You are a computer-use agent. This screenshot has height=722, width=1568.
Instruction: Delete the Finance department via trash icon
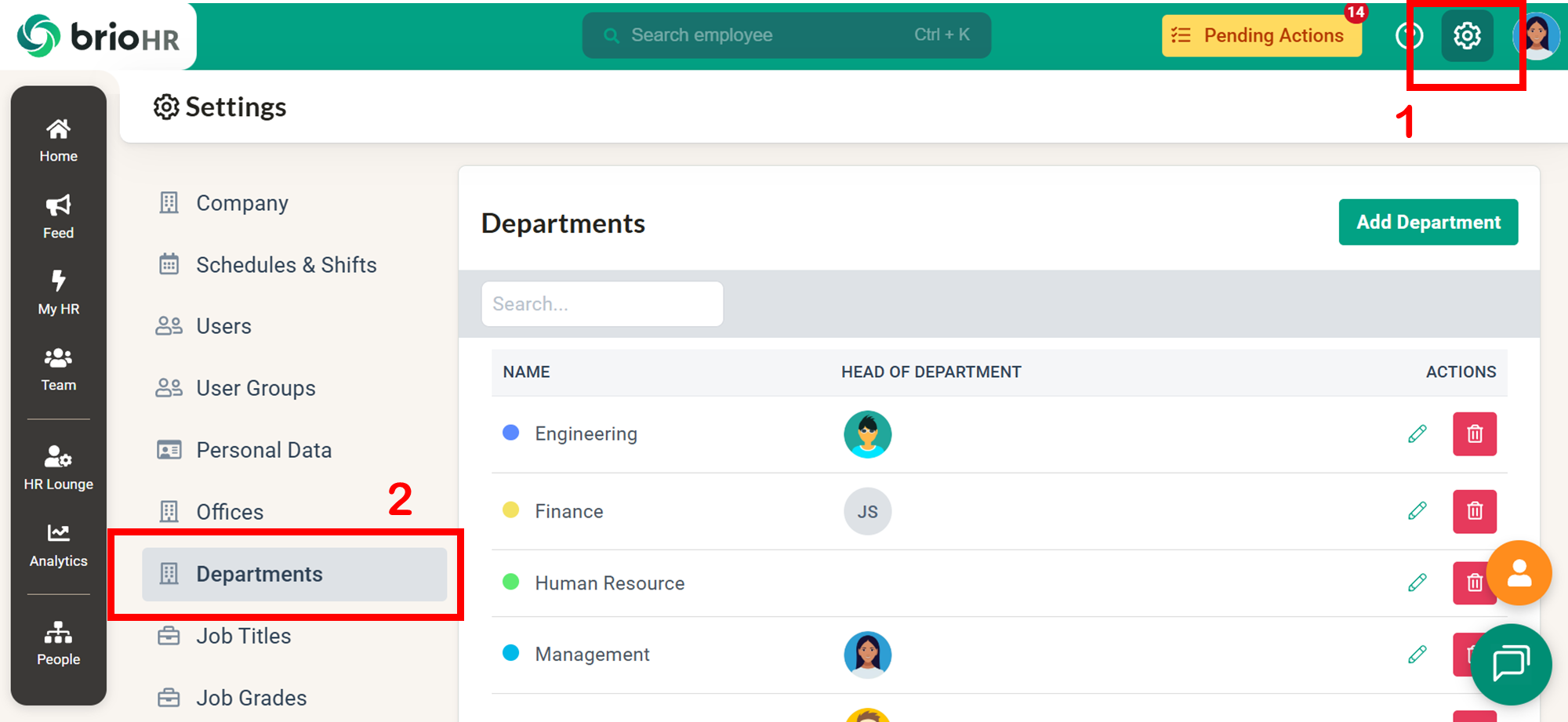[x=1474, y=511]
